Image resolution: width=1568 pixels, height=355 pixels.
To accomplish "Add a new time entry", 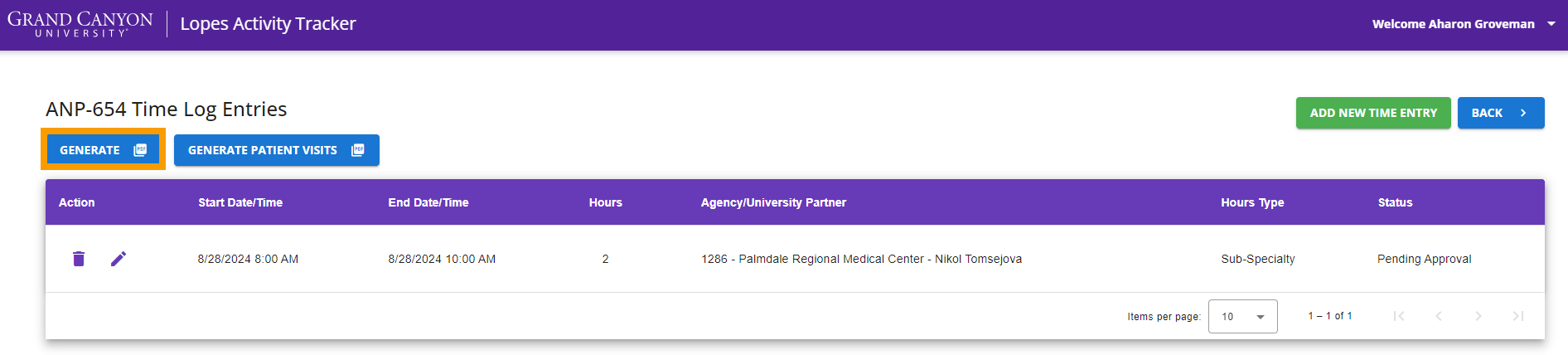I will pos(1373,113).
